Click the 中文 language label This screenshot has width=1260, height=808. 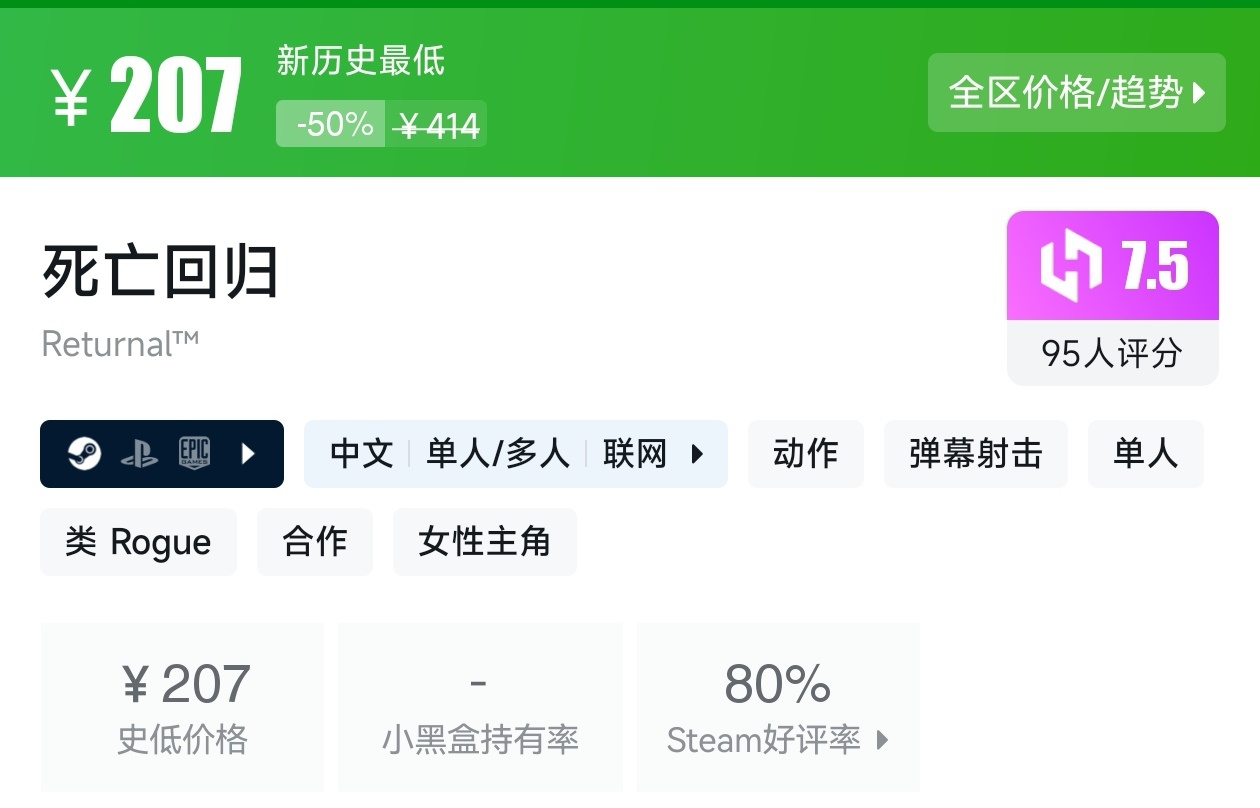coord(361,454)
